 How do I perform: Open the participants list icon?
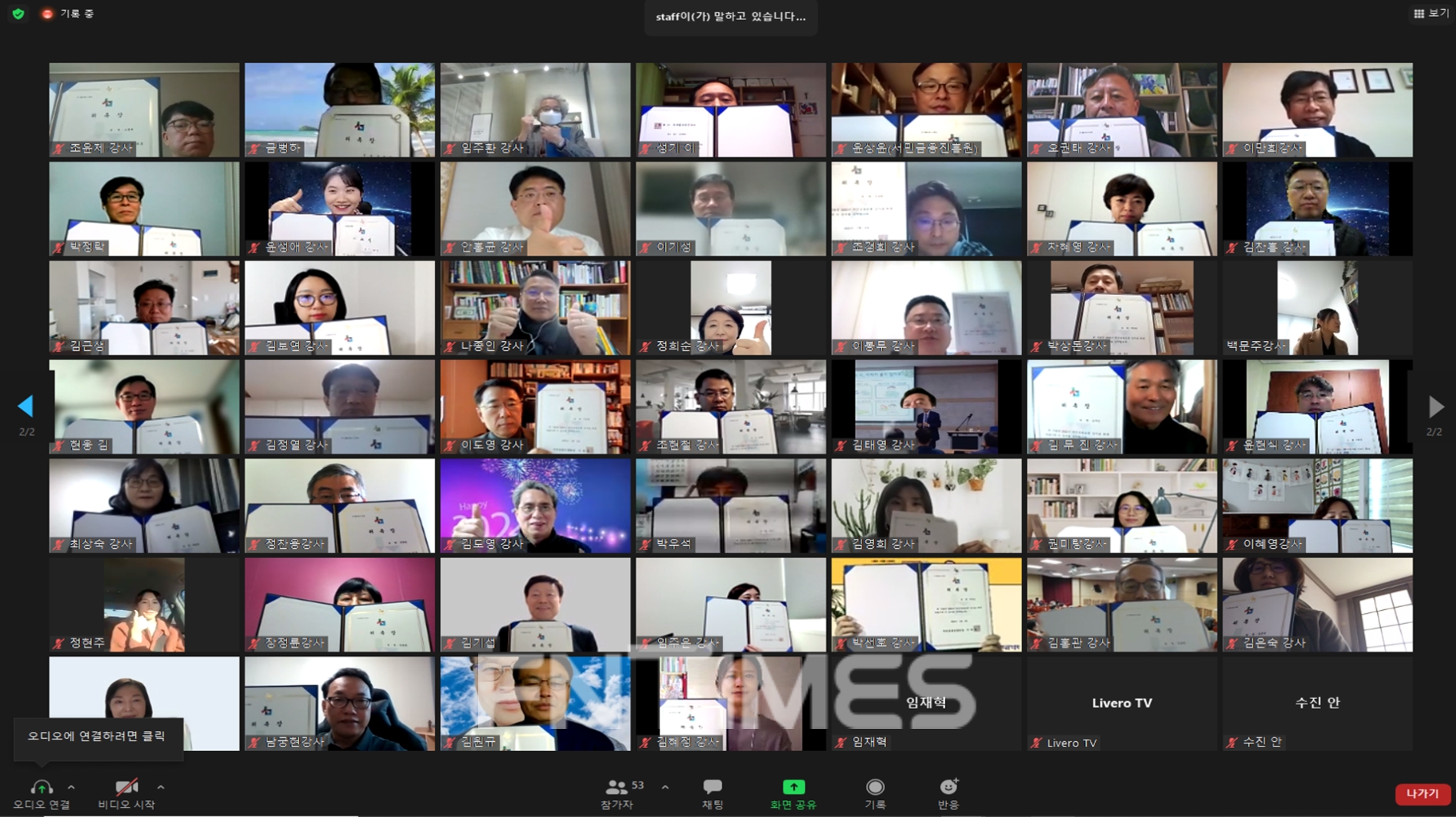coord(616,787)
